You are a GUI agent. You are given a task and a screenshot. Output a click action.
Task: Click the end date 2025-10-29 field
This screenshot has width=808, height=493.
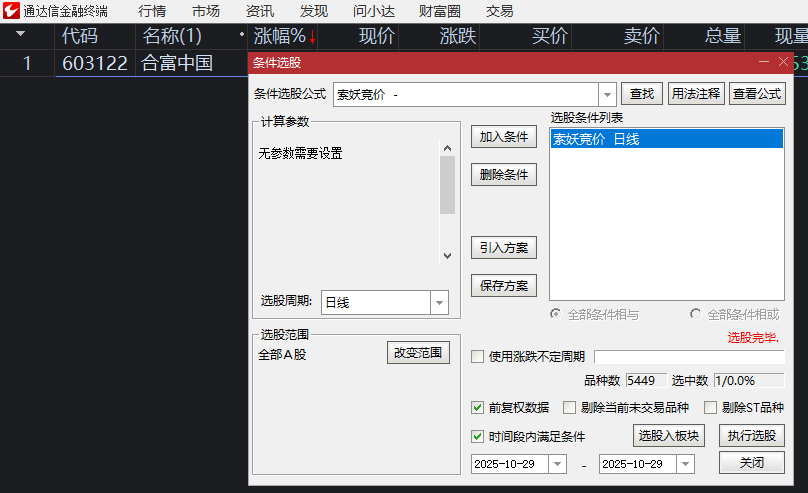pyautogui.click(x=637, y=464)
